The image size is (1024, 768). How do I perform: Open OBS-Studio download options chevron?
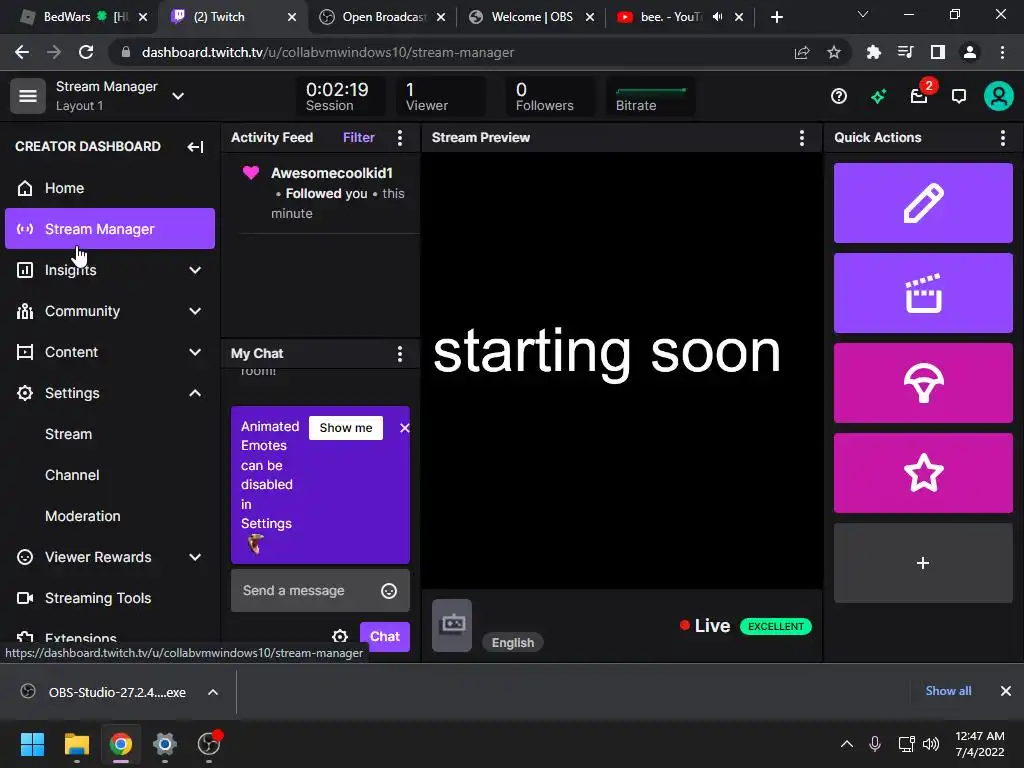point(213,692)
